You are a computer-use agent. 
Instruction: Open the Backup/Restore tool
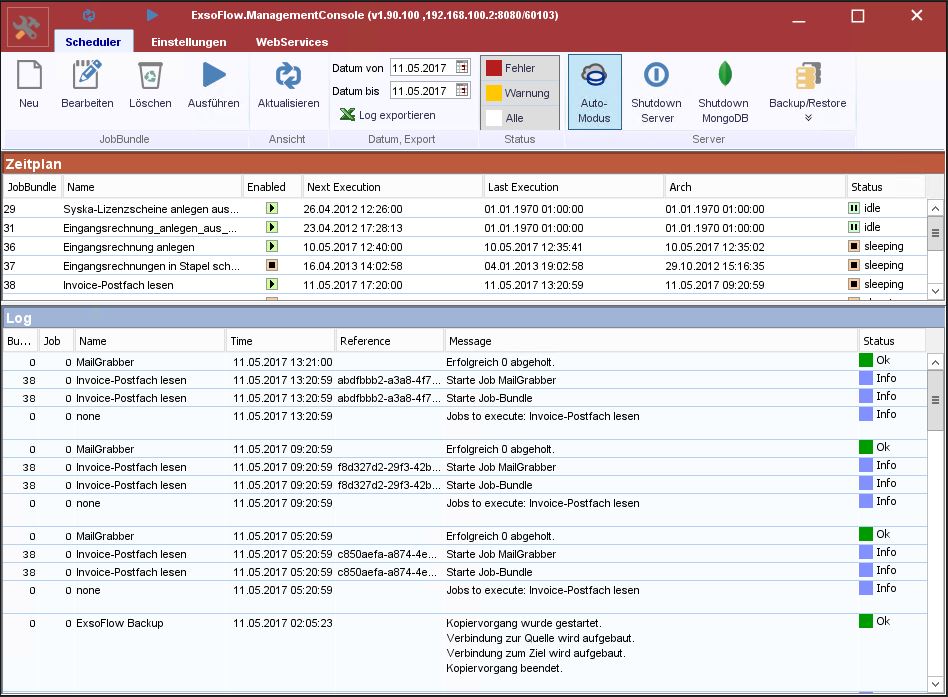(807, 77)
